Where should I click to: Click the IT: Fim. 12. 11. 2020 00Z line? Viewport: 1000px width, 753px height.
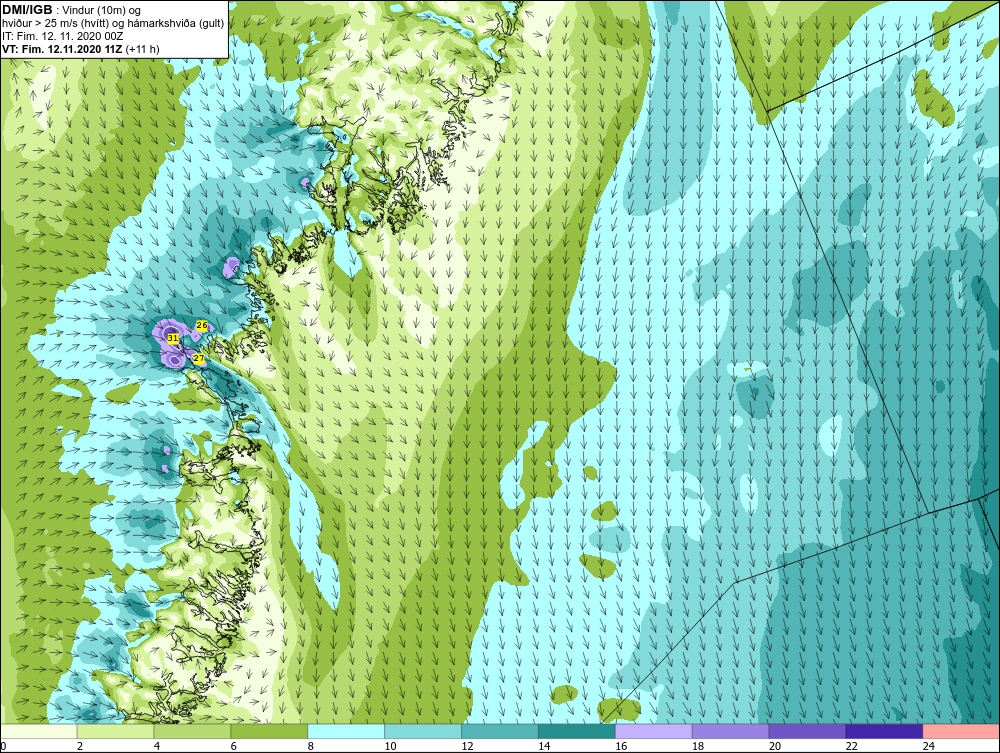pos(62,36)
